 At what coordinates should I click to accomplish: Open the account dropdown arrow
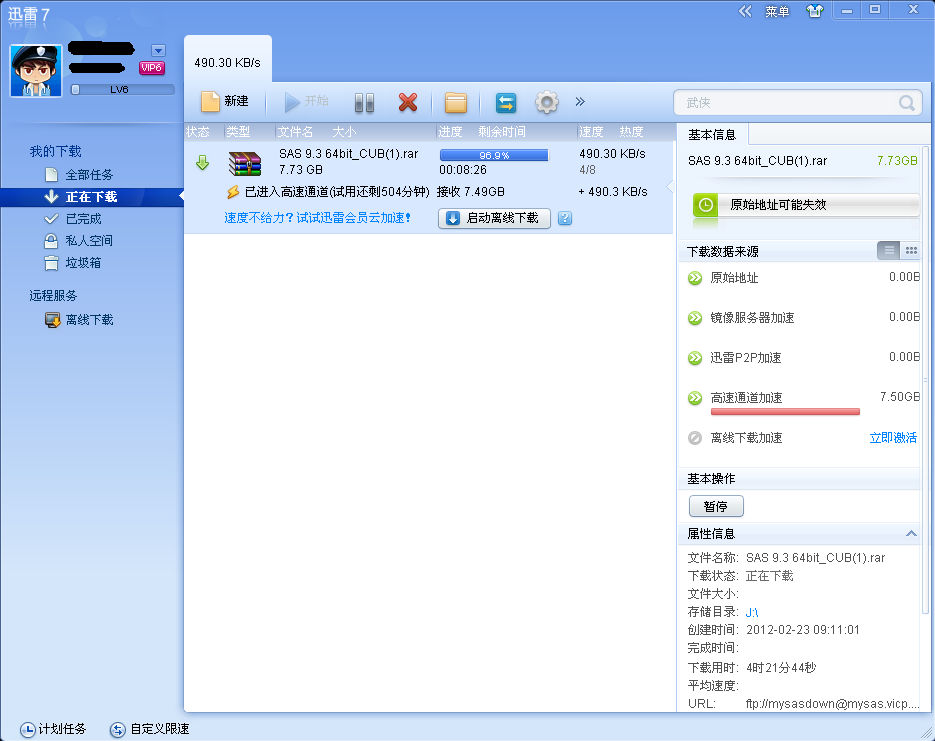coord(158,50)
